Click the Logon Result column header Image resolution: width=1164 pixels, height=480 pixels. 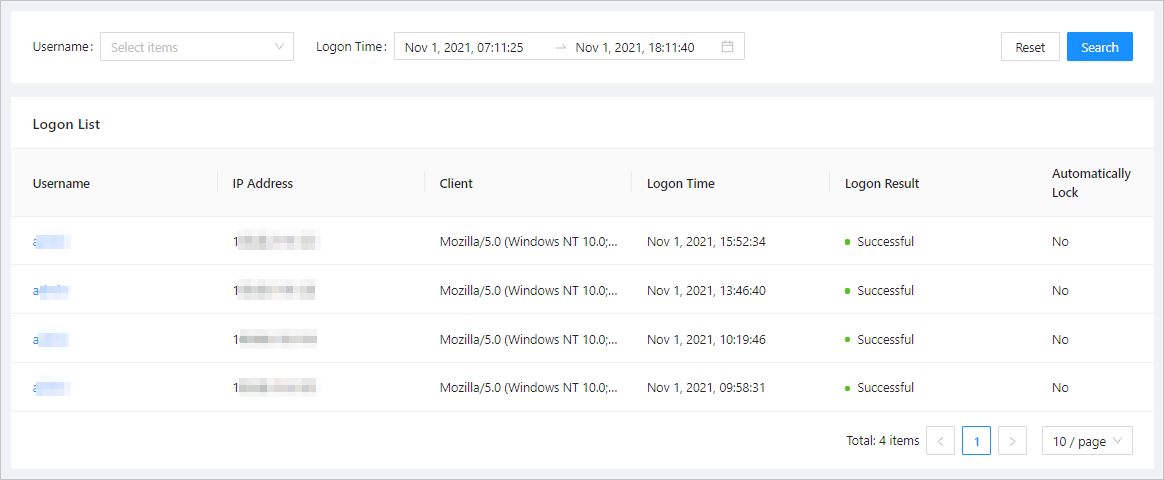point(881,183)
